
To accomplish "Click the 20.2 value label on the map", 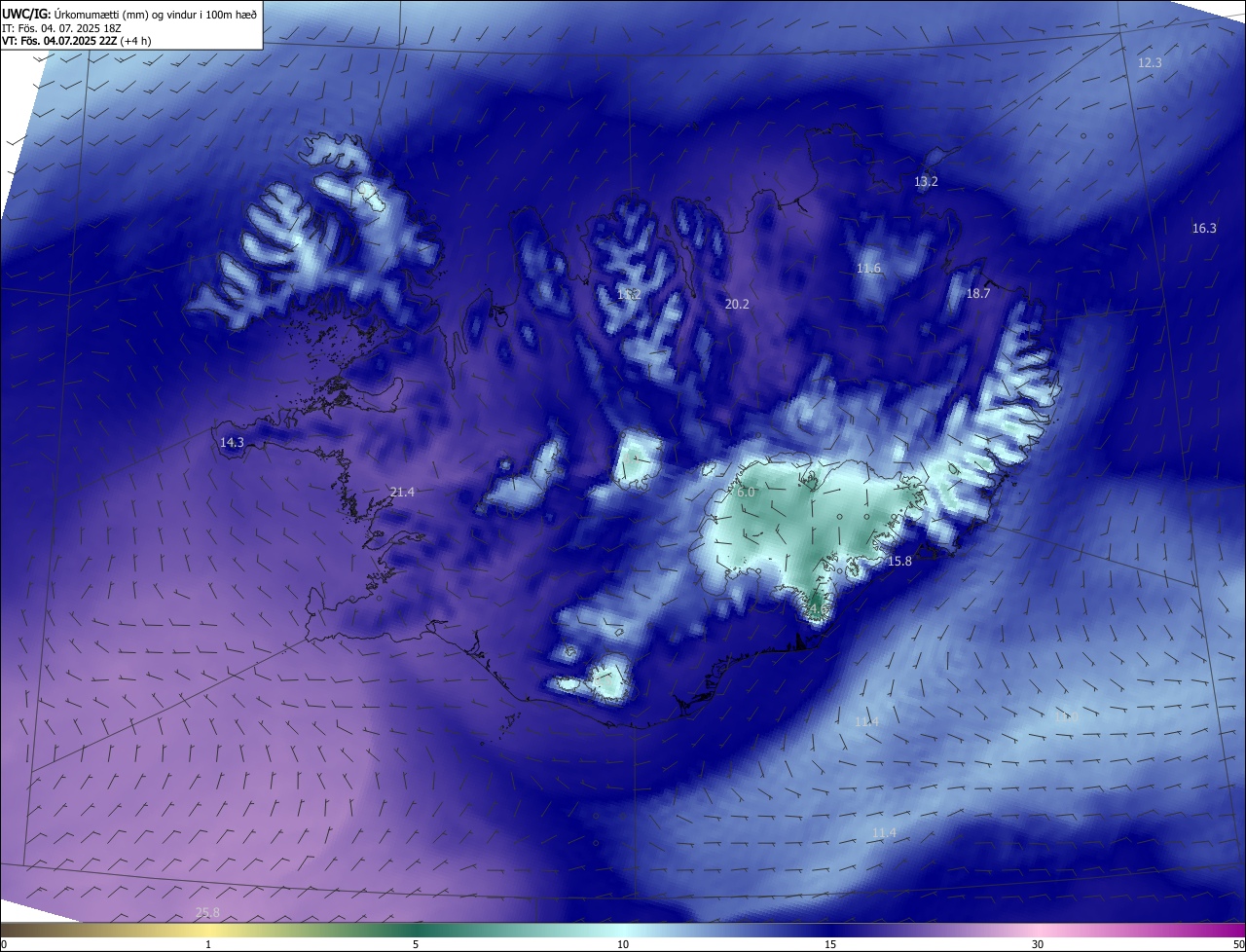I will [x=737, y=304].
